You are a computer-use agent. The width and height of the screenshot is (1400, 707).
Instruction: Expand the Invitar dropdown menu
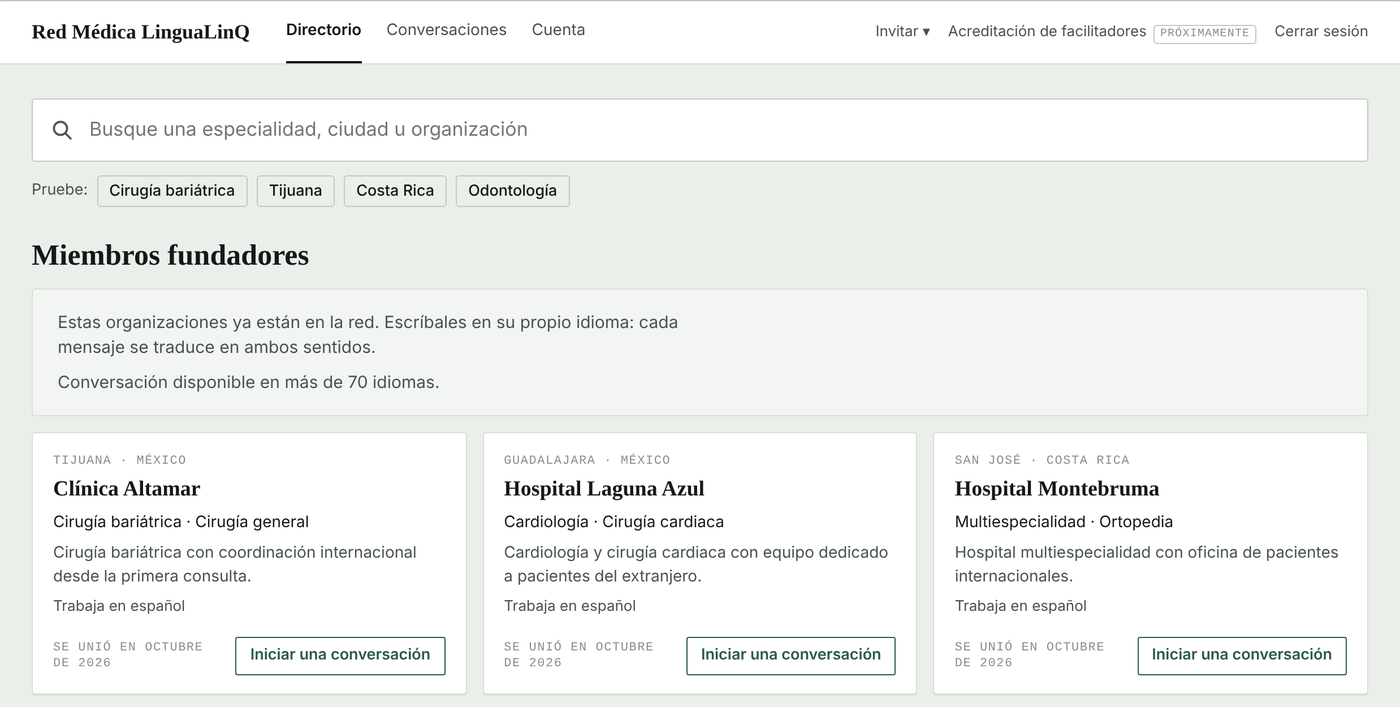902,32
